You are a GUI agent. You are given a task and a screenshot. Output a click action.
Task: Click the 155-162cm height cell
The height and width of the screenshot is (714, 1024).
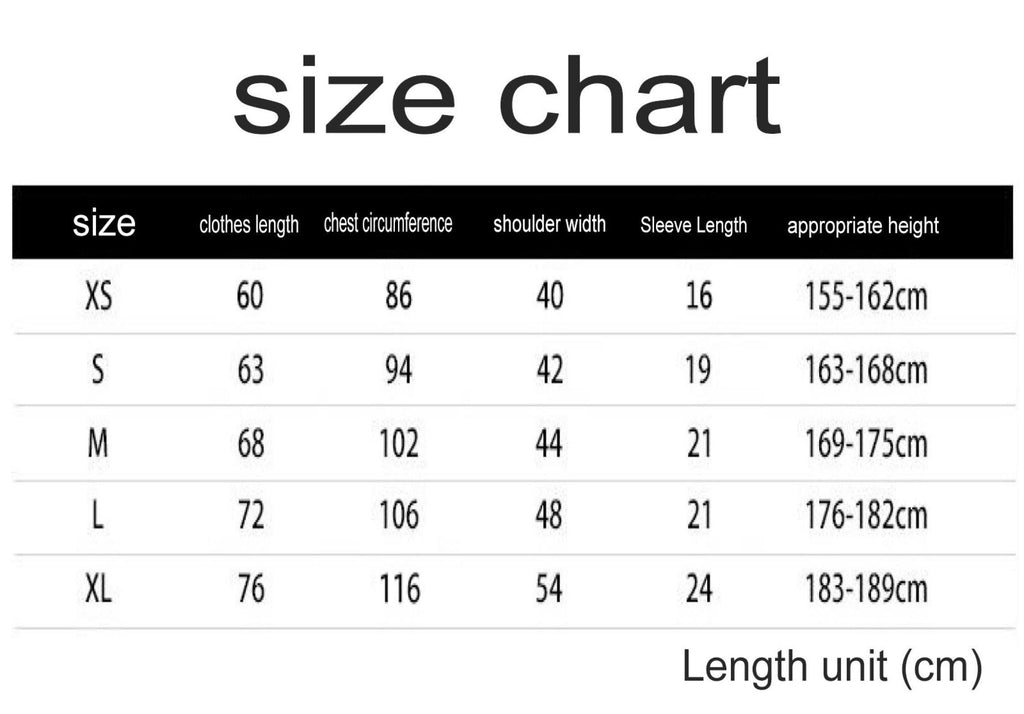coord(866,297)
